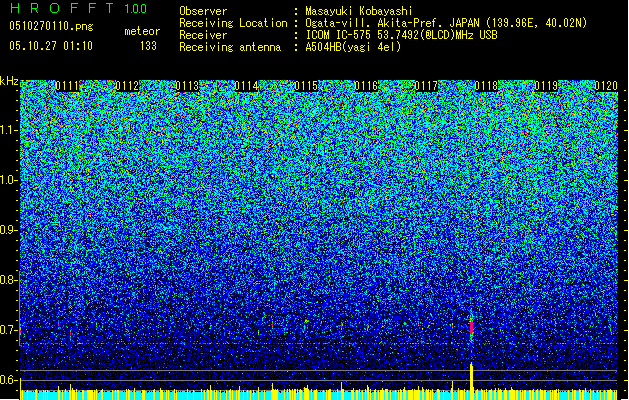The width and height of the screenshot is (629, 400).
Task: Click the 'Receiving antenna' field label
Action: coord(230,47)
